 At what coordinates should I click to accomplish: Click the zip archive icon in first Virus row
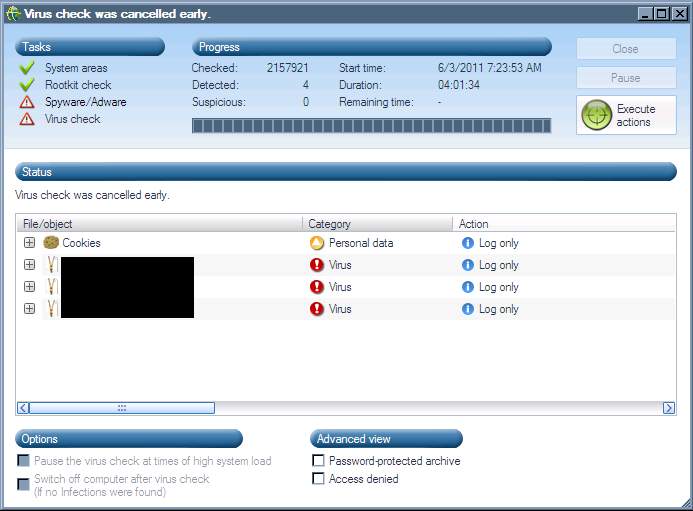coord(52,265)
